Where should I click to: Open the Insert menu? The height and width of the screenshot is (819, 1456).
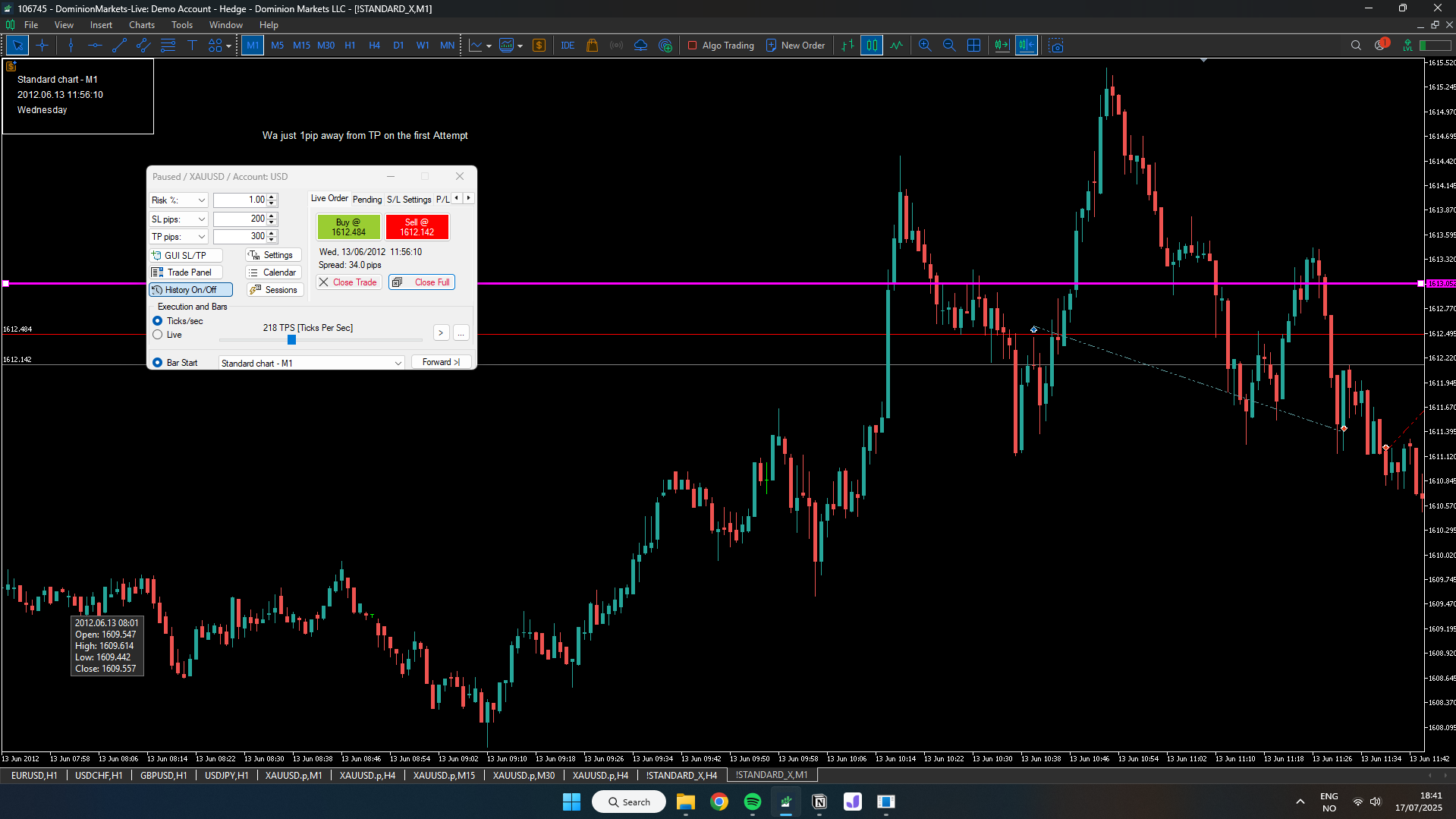tap(101, 25)
